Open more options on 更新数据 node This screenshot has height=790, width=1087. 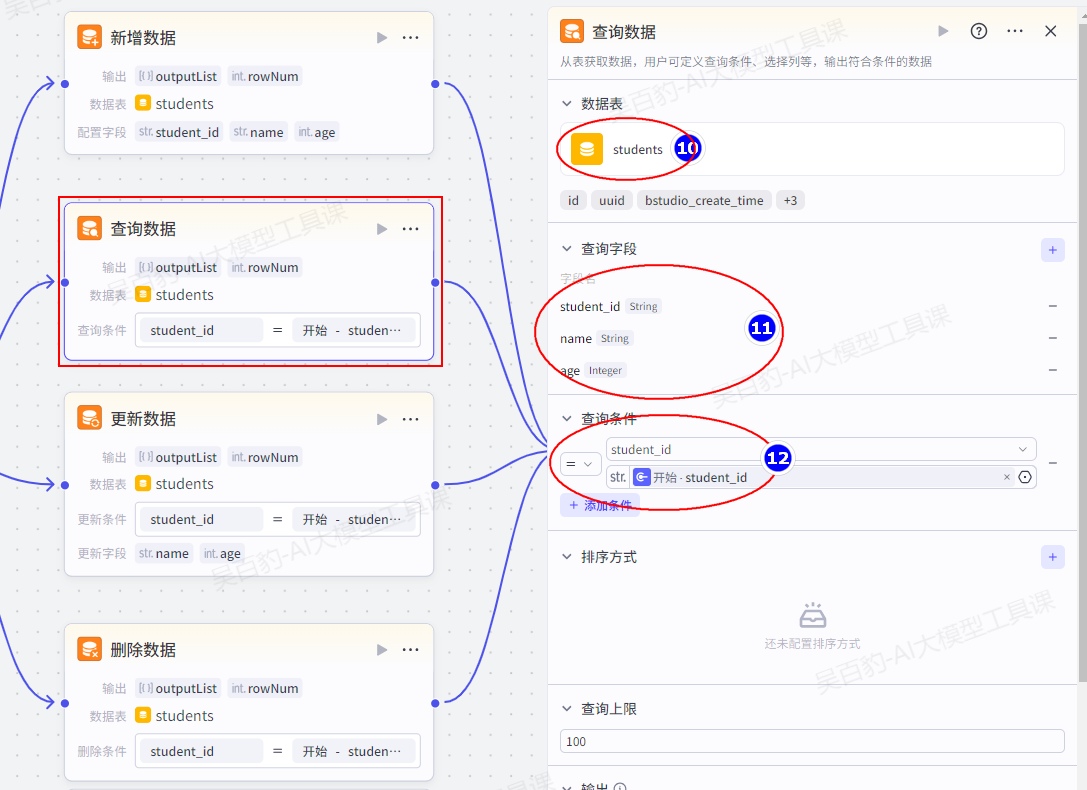[x=410, y=419]
